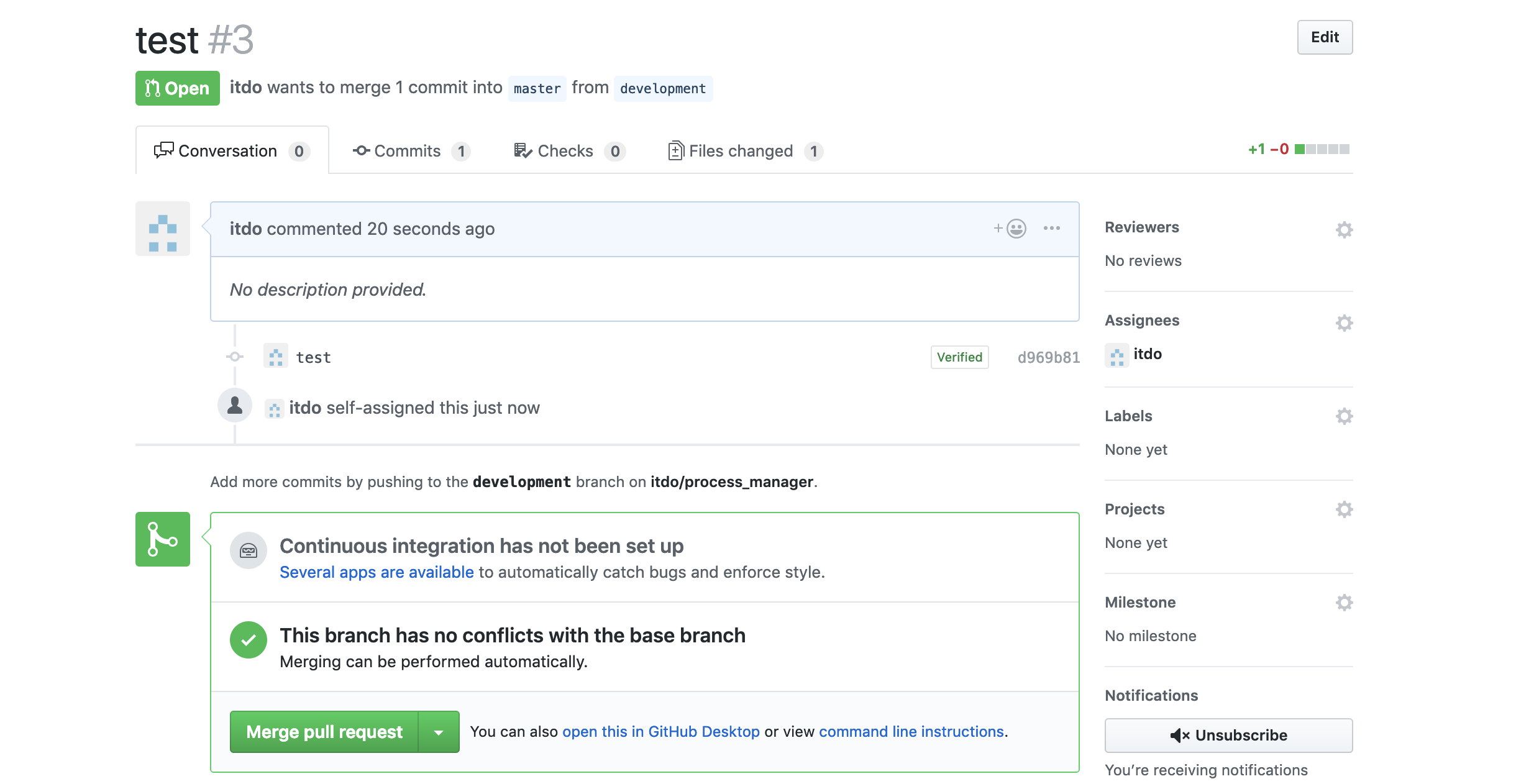Click the continuous integration status icon

249,550
